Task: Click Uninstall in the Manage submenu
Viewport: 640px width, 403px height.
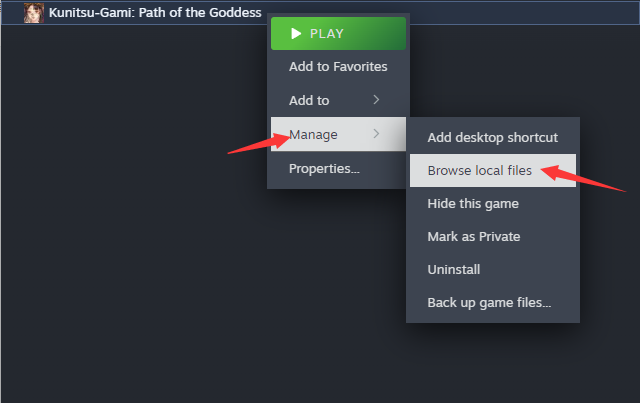Action: click(x=493, y=270)
